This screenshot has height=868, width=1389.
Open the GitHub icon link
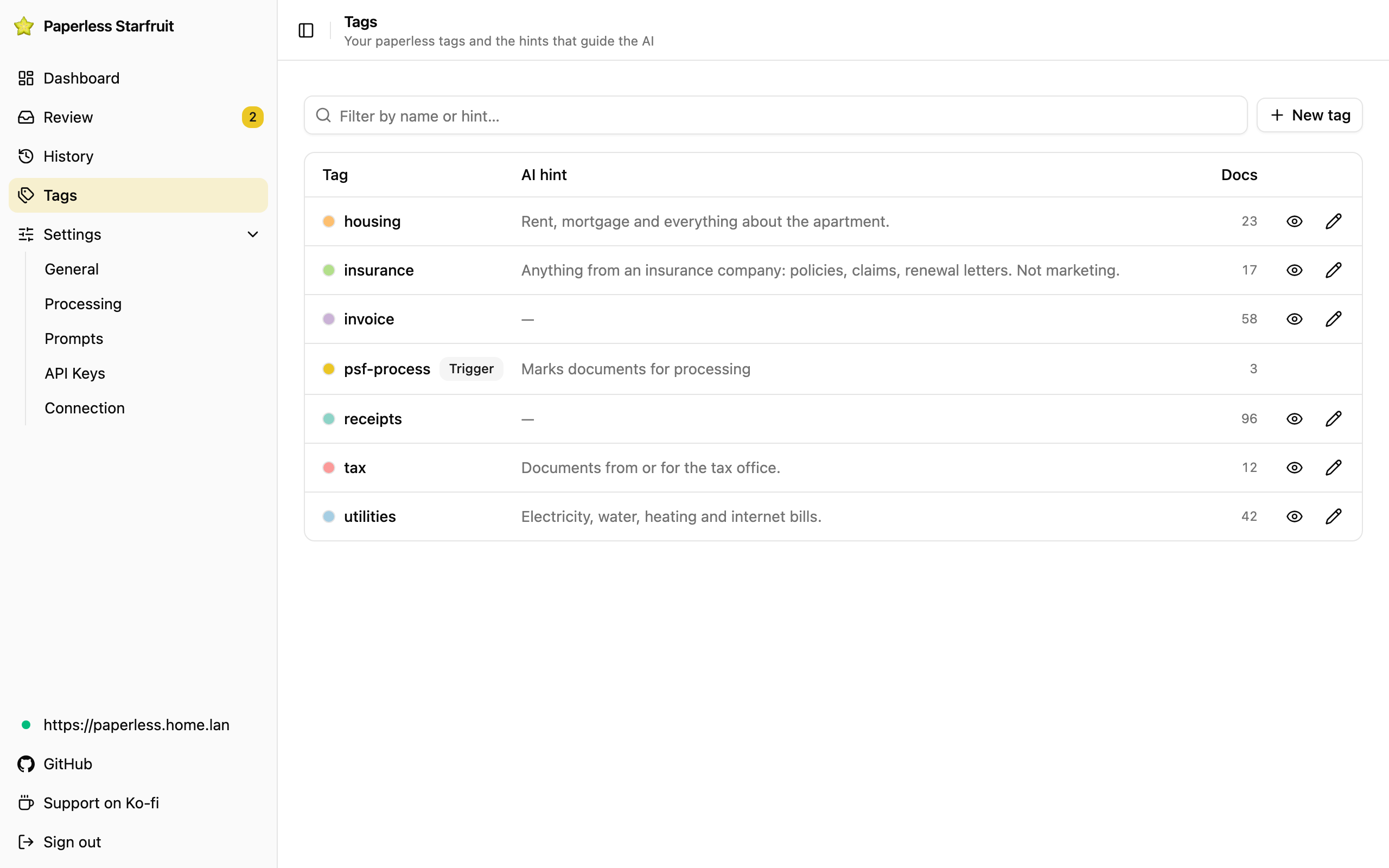coord(26,764)
